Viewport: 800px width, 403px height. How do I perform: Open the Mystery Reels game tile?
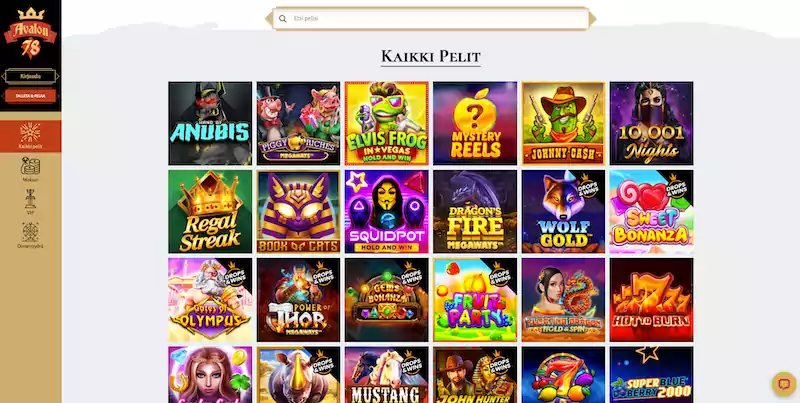pyautogui.click(x=475, y=123)
